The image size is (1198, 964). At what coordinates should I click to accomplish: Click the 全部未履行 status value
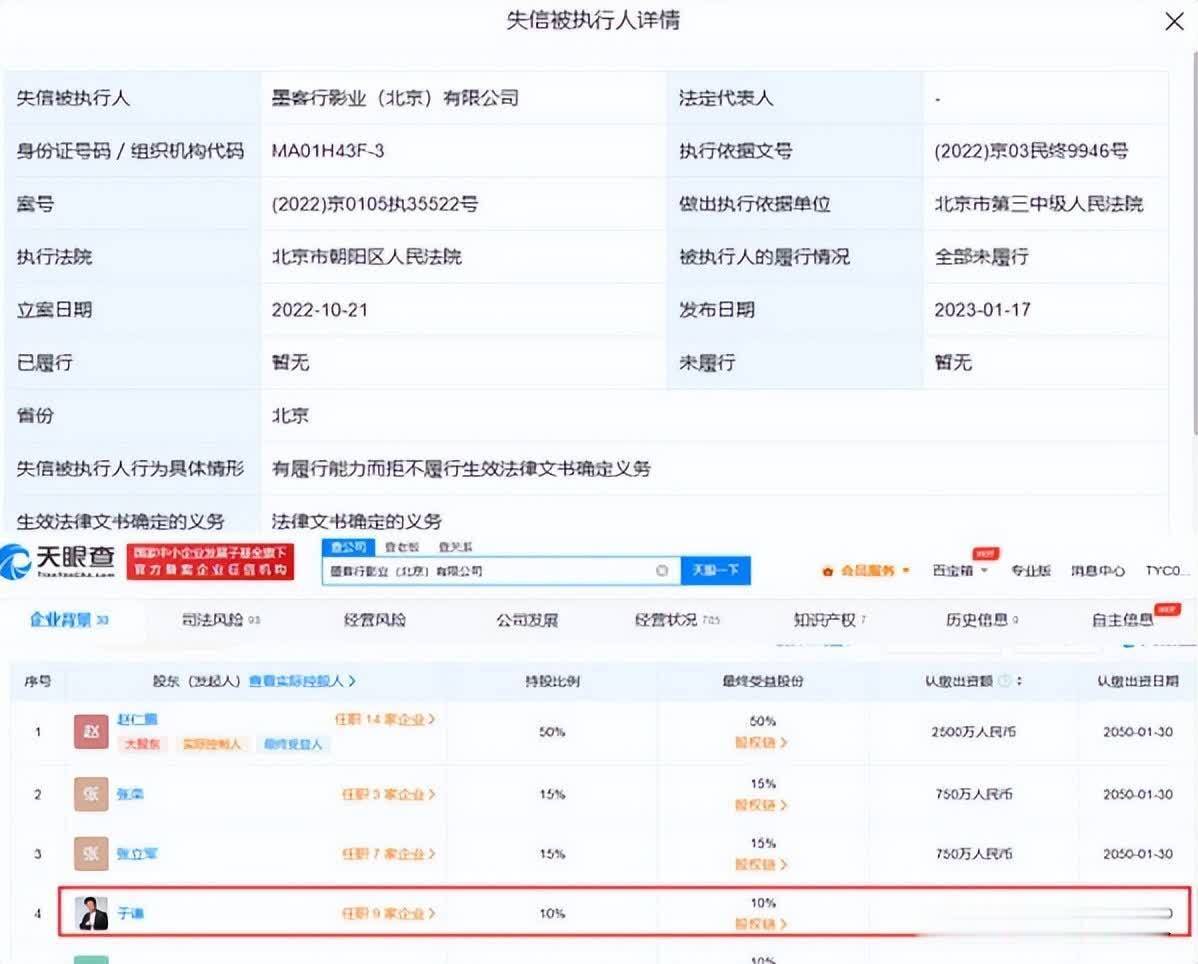pos(982,257)
